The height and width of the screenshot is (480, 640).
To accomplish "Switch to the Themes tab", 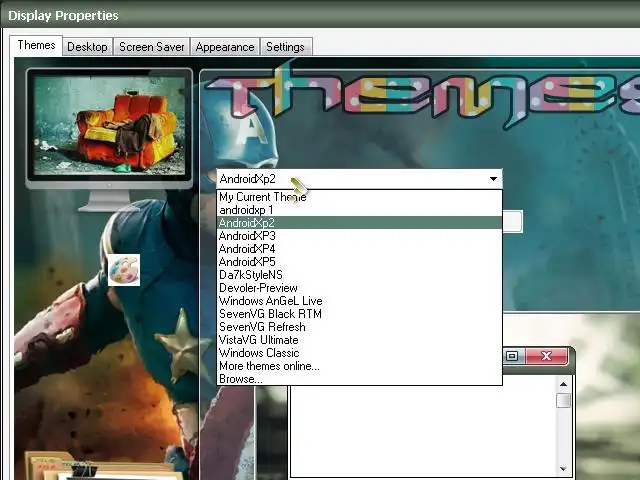I will click(x=36, y=45).
